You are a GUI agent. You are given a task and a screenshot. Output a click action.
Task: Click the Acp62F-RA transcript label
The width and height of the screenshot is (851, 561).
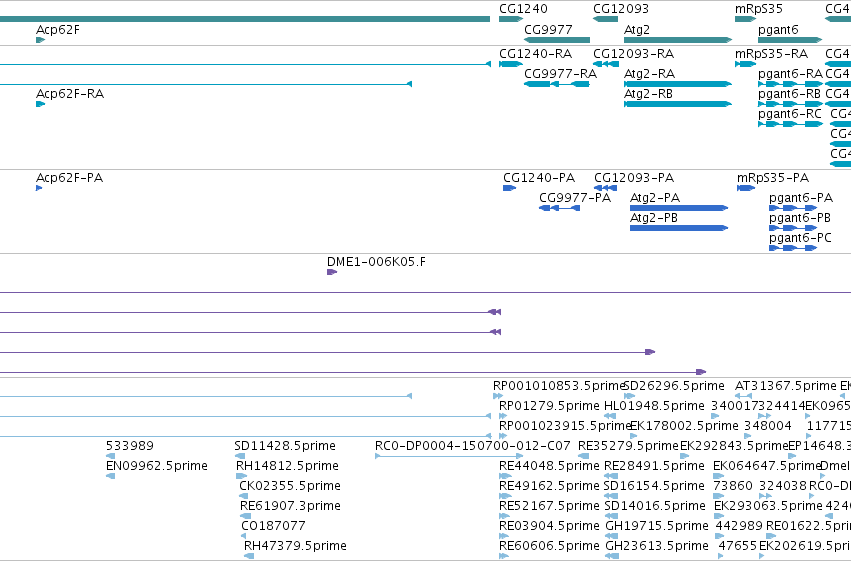(x=70, y=94)
